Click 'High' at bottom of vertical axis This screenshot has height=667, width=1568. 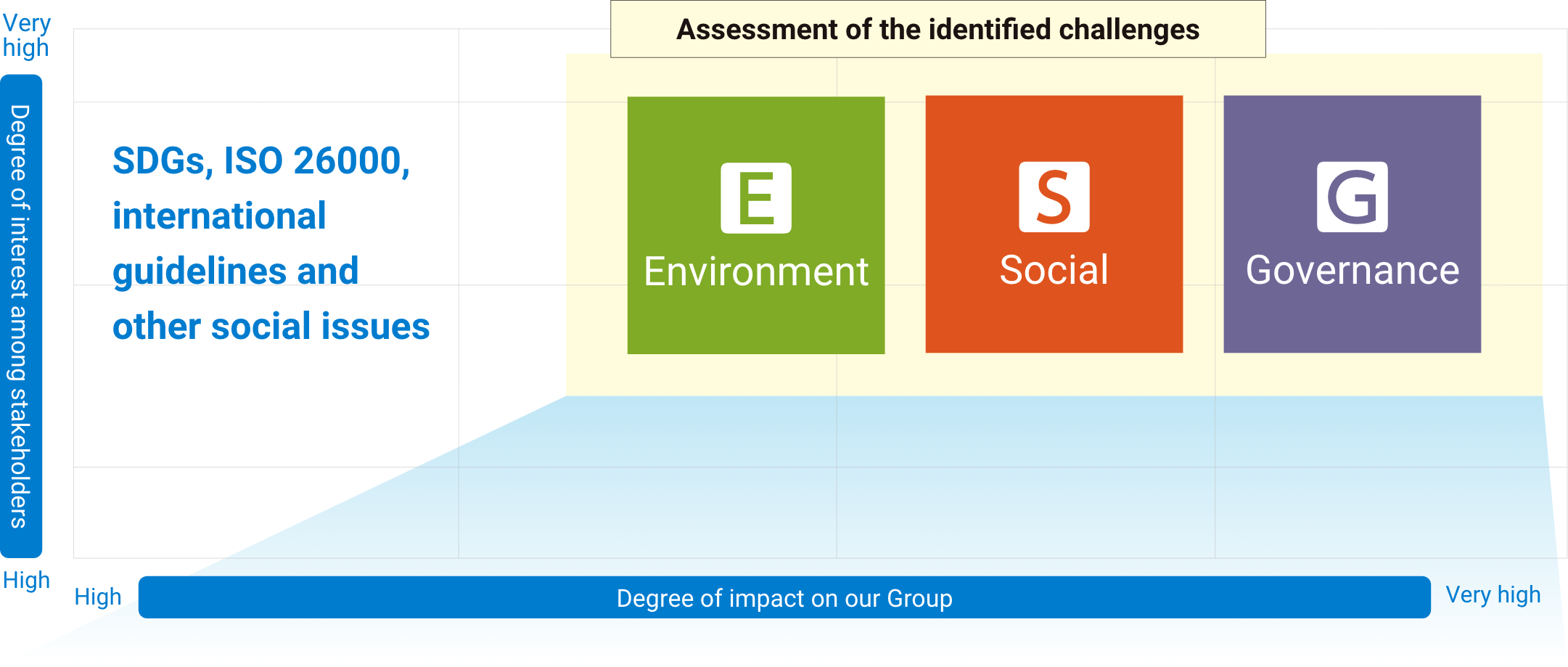pyautogui.click(x=27, y=580)
